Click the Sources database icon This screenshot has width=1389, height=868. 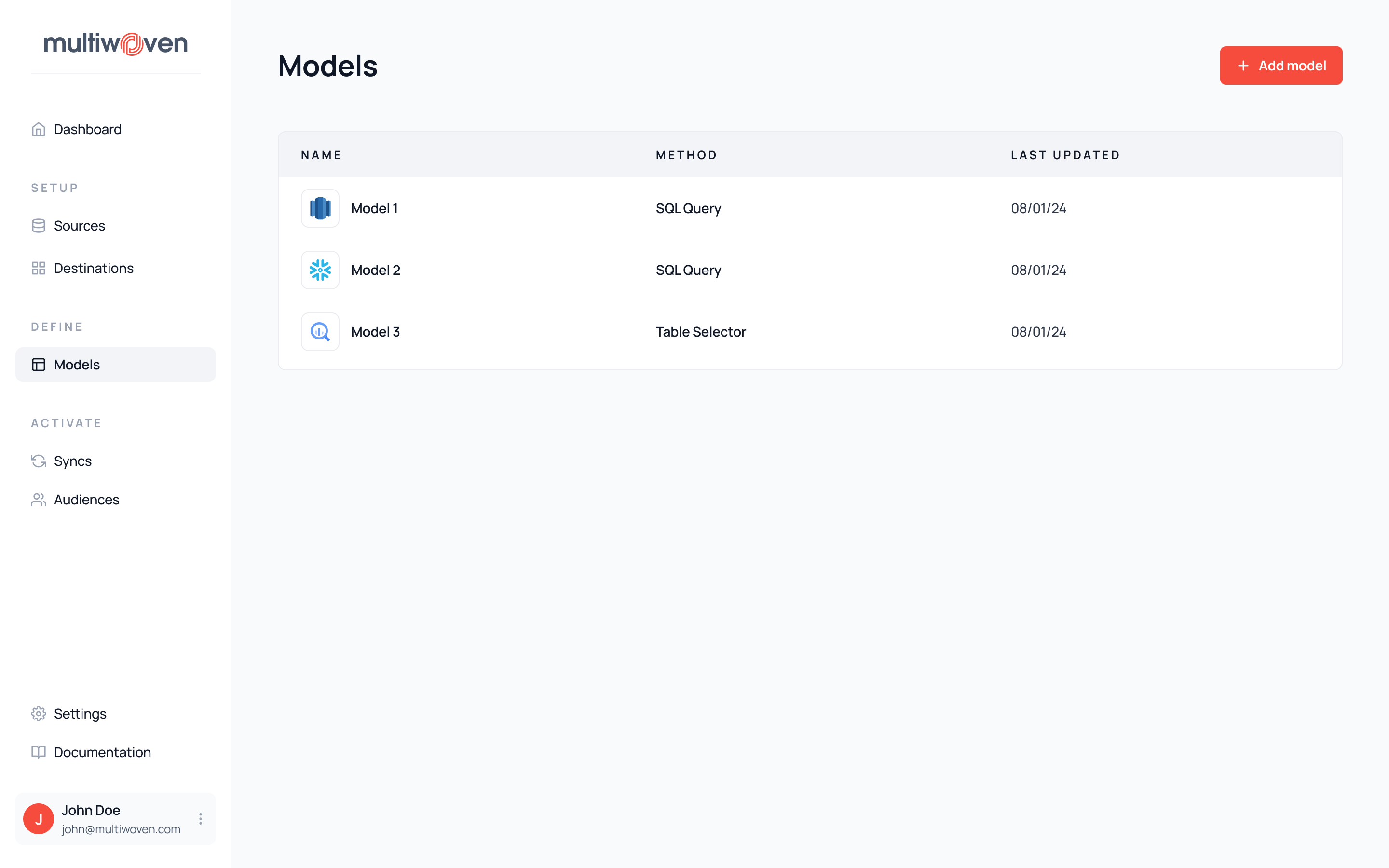coord(39,226)
